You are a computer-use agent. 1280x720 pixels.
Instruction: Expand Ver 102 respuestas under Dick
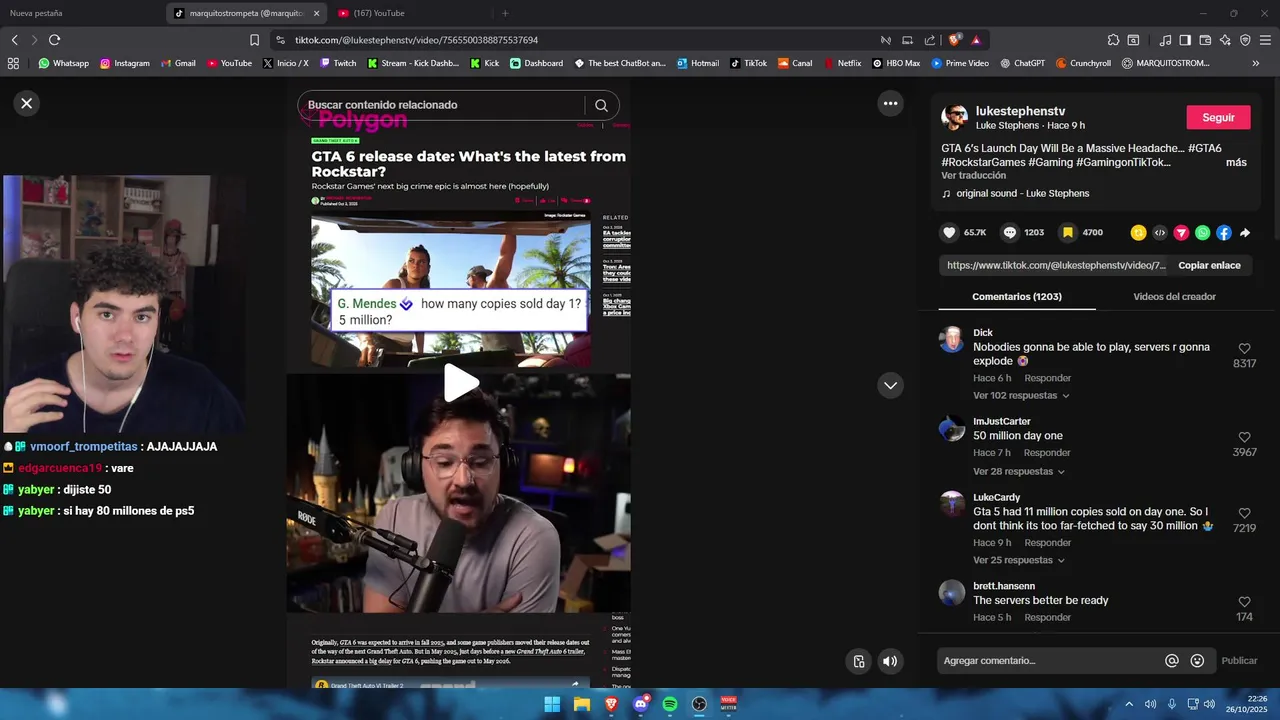(x=1021, y=395)
